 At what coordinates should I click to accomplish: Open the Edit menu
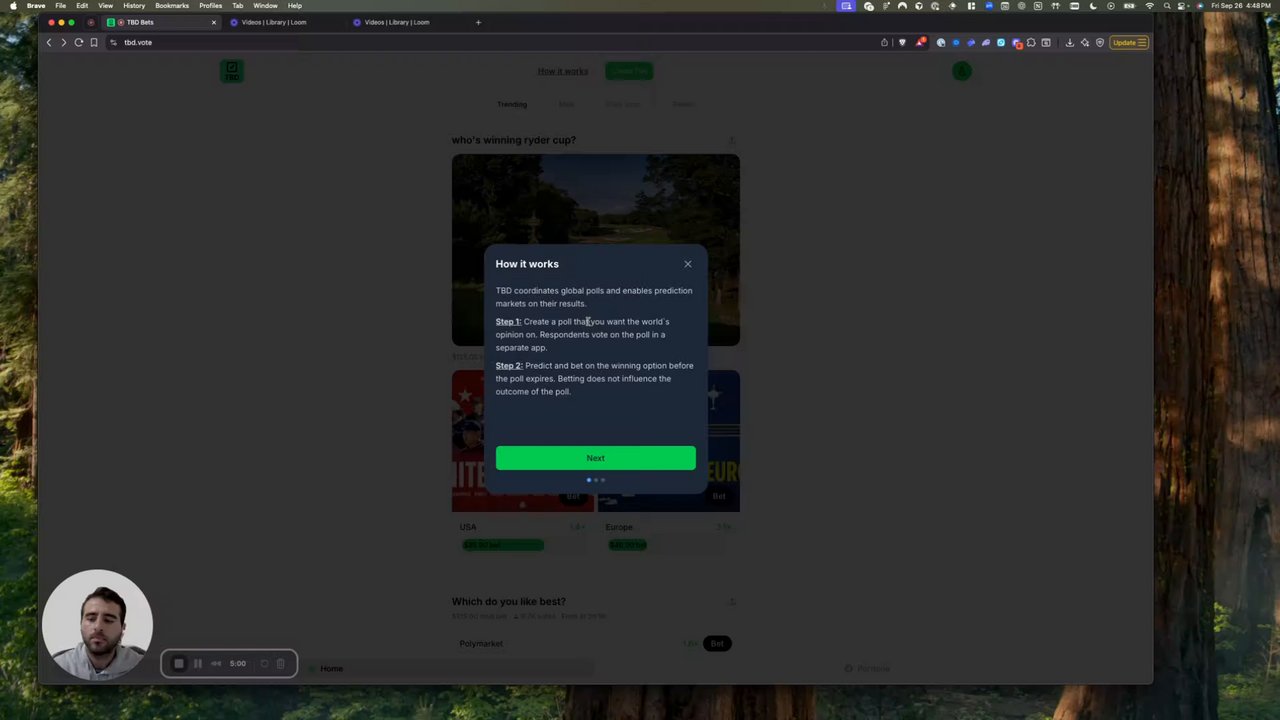pyautogui.click(x=82, y=6)
